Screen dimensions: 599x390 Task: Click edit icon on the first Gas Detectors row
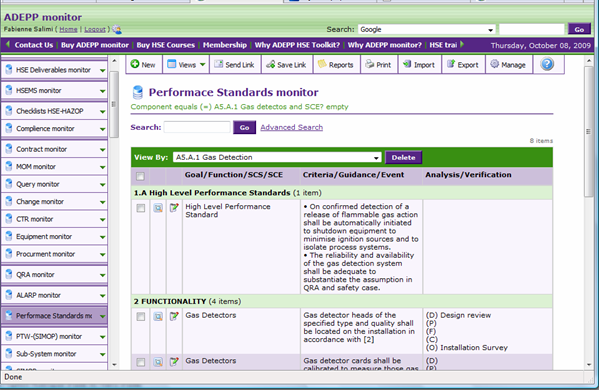coord(174,316)
